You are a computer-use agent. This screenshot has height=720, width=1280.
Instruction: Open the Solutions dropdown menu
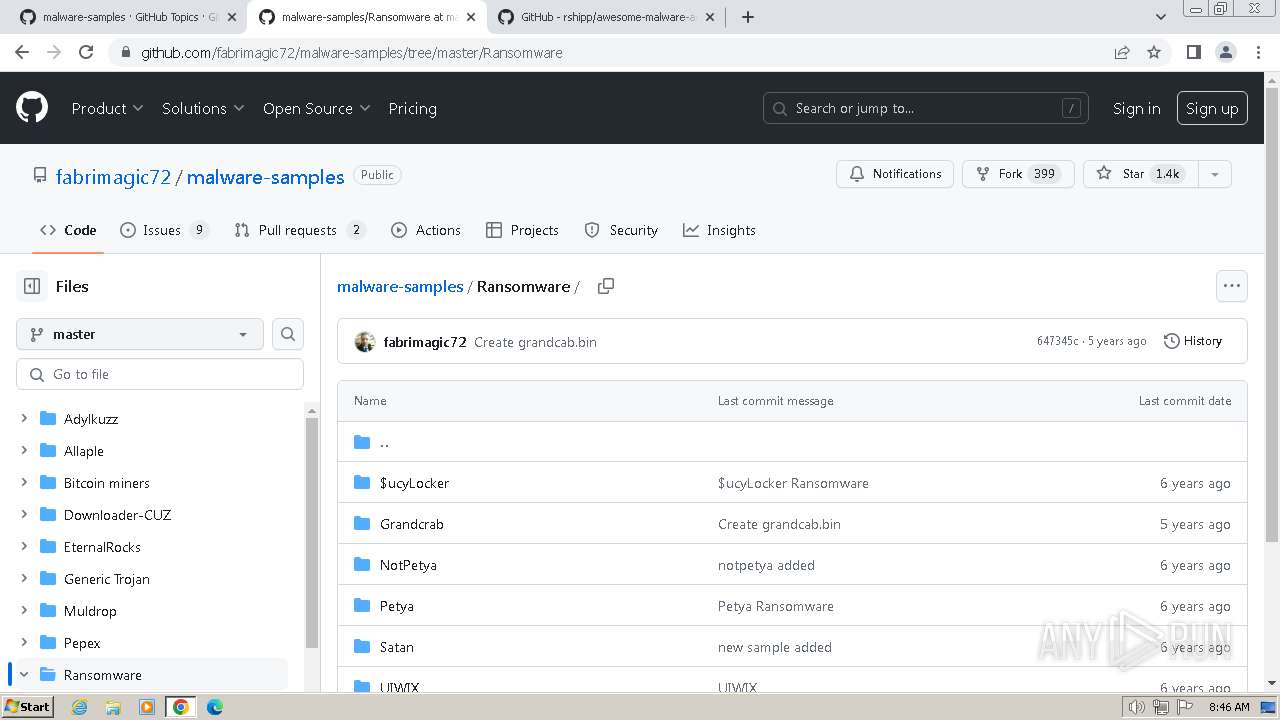[x=203, y=108]
